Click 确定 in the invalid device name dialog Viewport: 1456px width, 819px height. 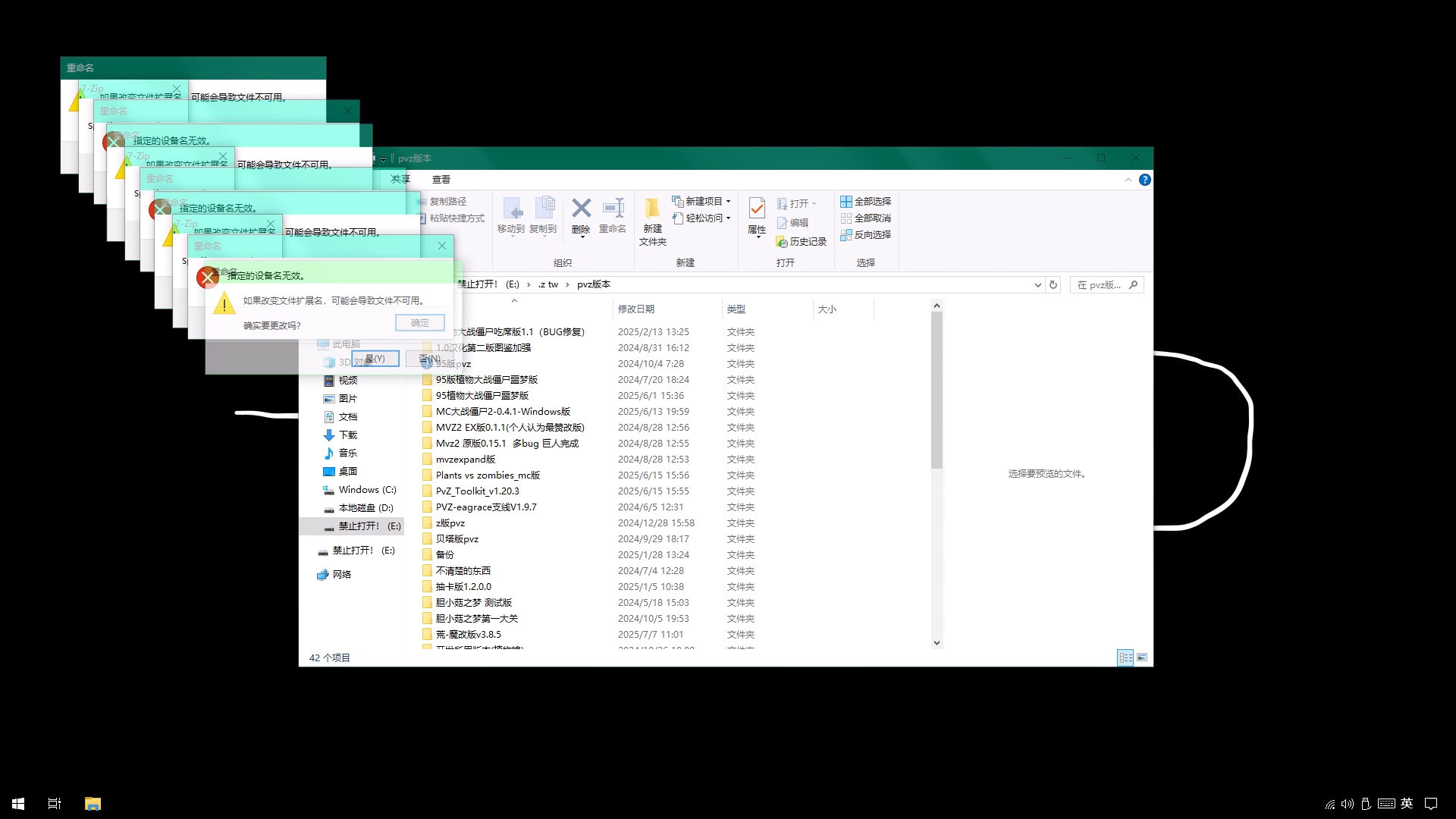click(420, 323)
